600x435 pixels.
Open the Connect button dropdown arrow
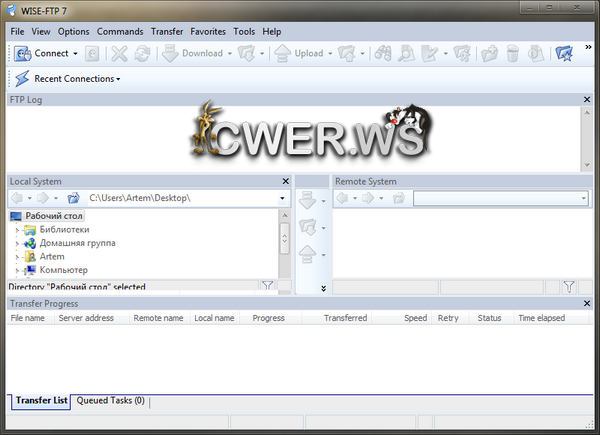75,54
